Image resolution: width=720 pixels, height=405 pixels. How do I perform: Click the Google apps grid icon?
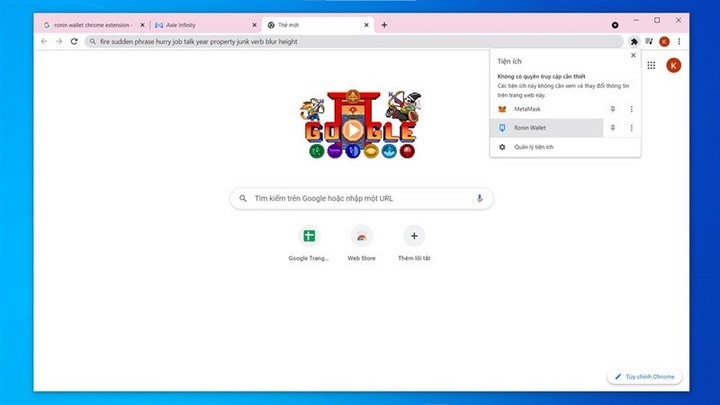tap(652, 65)
